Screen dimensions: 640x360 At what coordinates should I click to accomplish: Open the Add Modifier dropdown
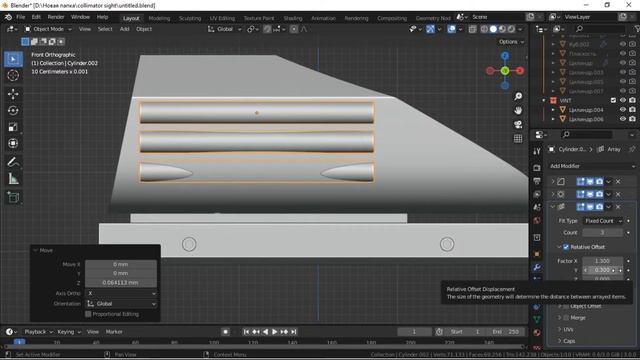coord(592,166)
